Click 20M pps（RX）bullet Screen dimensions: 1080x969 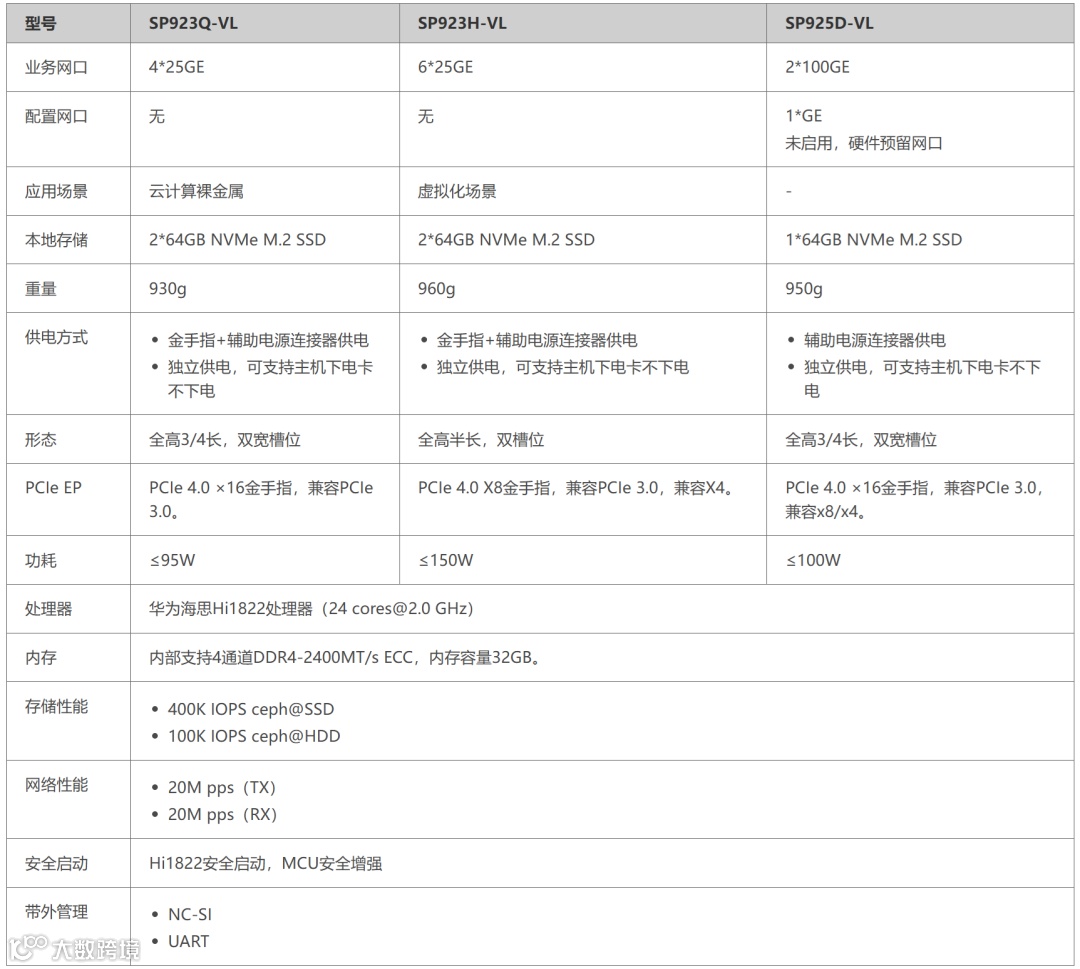click(x=222, y=815)
